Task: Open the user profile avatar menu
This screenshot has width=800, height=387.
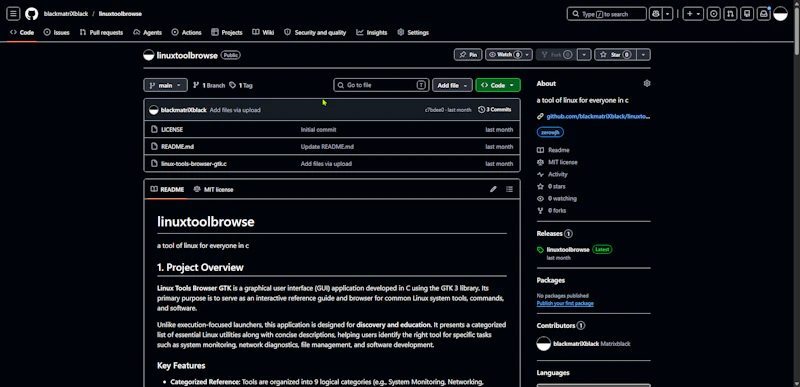Action: click(781, 14)
